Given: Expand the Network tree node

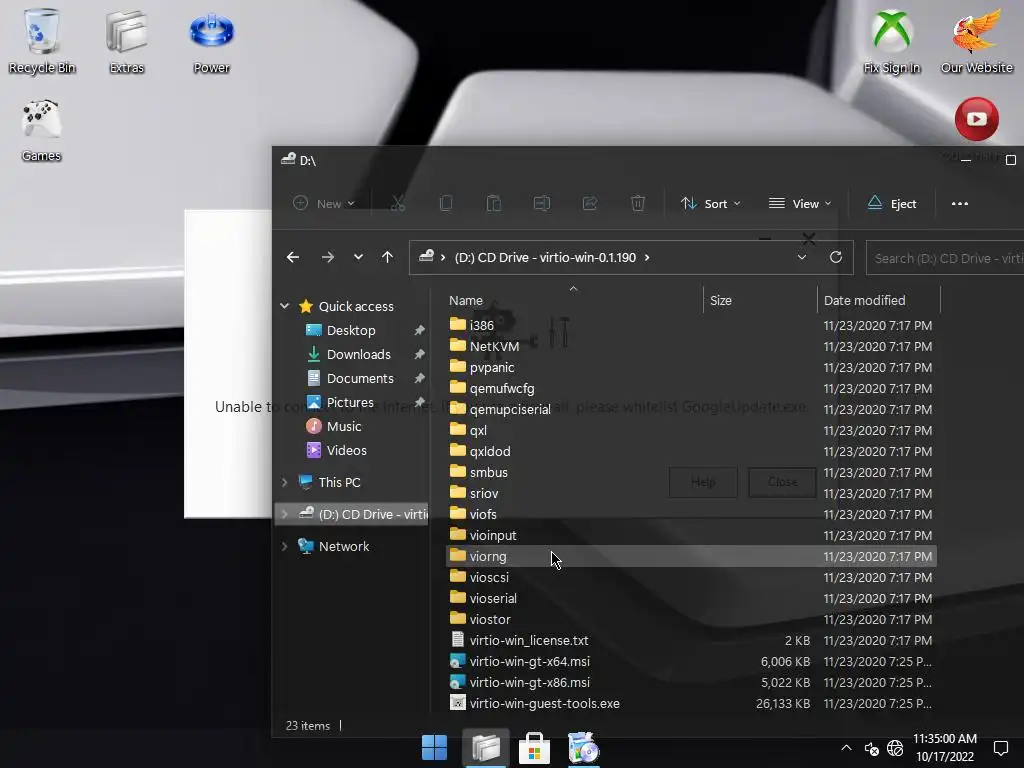Looking at the screenshot, I should (x=285, y=546).
